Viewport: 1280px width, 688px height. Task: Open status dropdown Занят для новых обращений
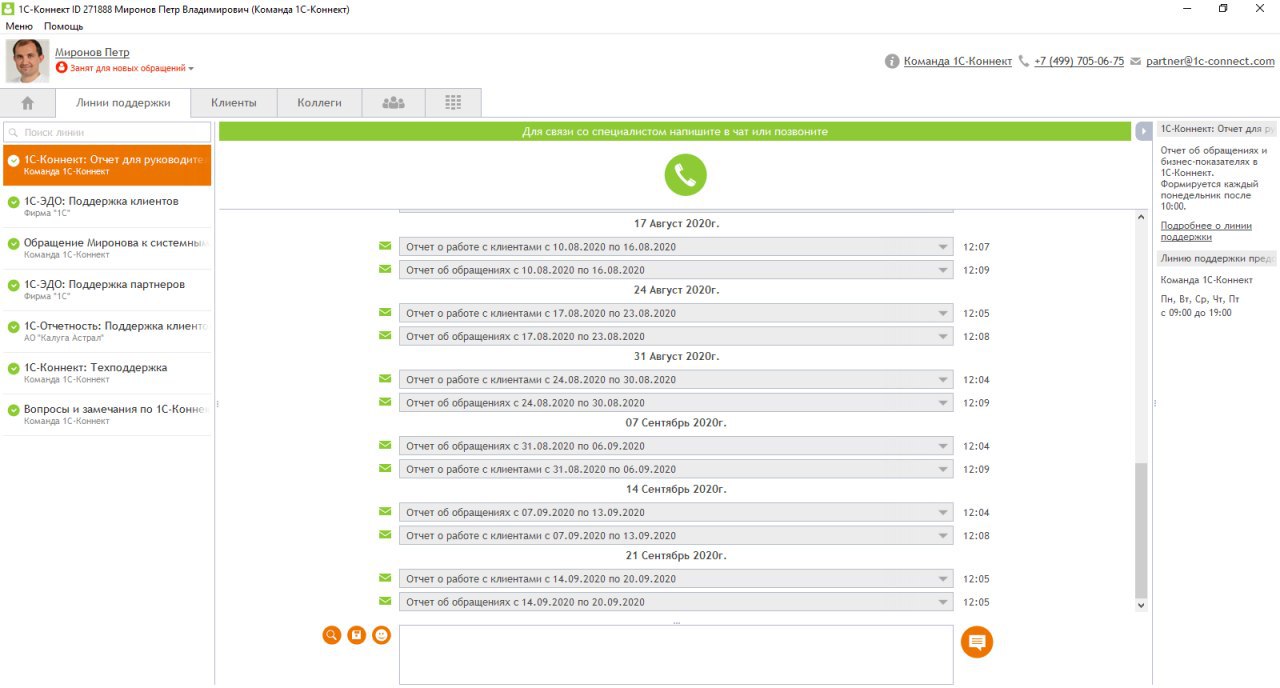pos(125,68)
